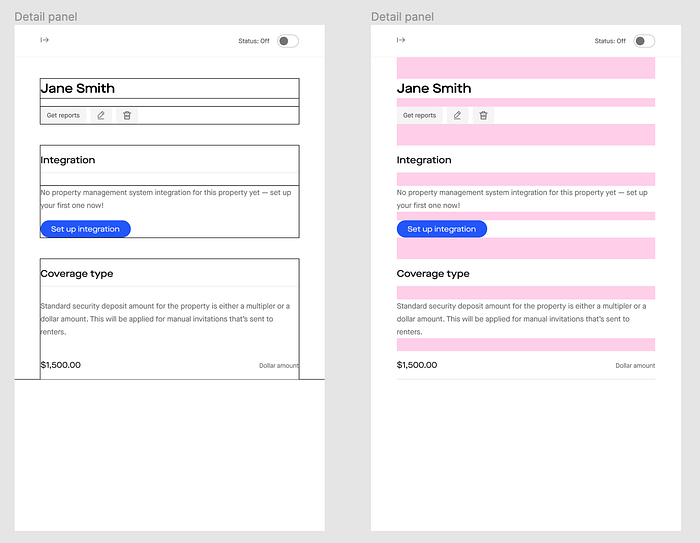Click trash delete icon in left panel

127,115
